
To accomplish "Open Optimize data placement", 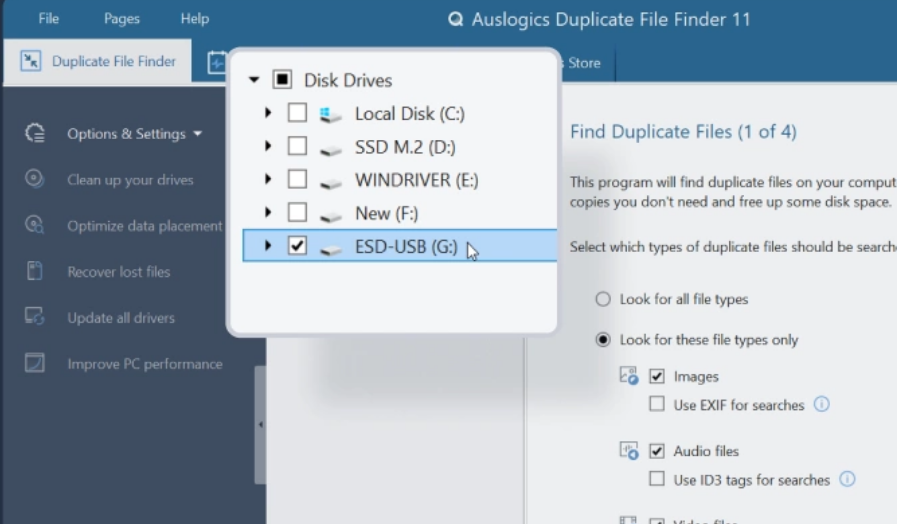I will pyautogui.click(x=145, y=226).
